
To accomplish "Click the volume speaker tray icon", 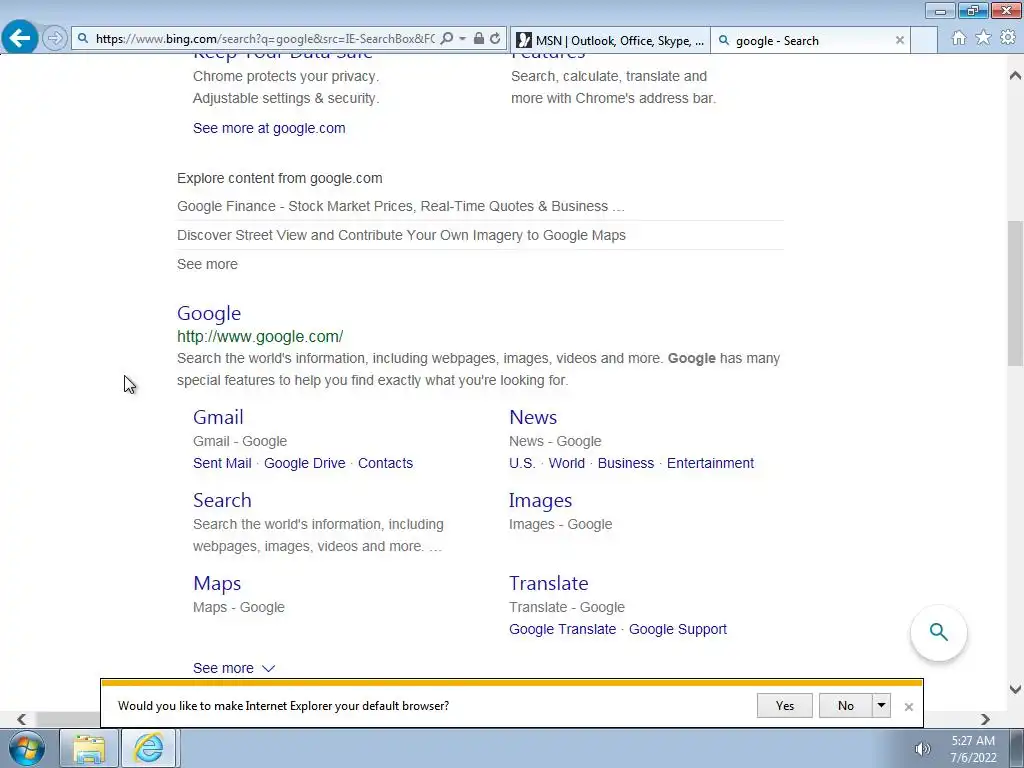I will (x=922, y=748).
